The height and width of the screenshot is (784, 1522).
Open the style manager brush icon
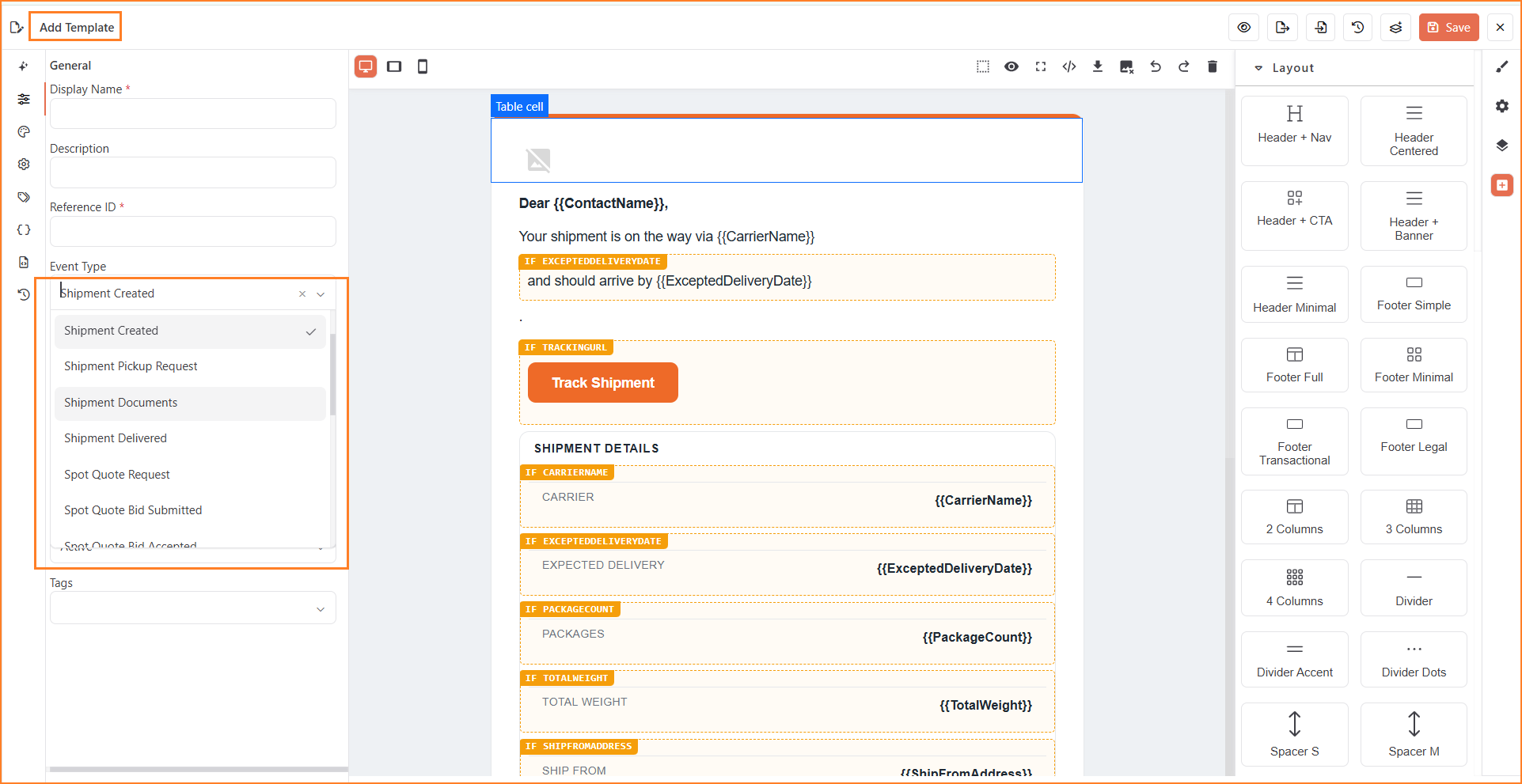[1502, 66]
